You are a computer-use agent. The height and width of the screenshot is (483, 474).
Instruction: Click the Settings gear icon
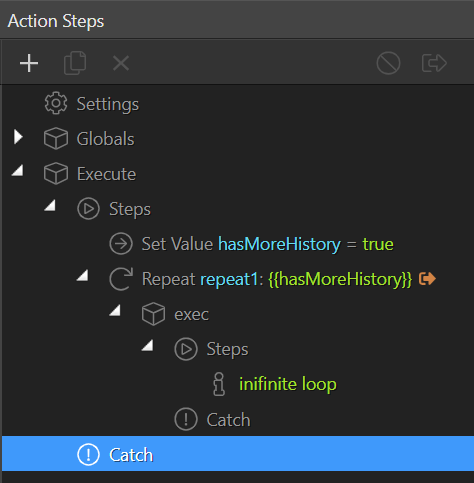(56, 103)
